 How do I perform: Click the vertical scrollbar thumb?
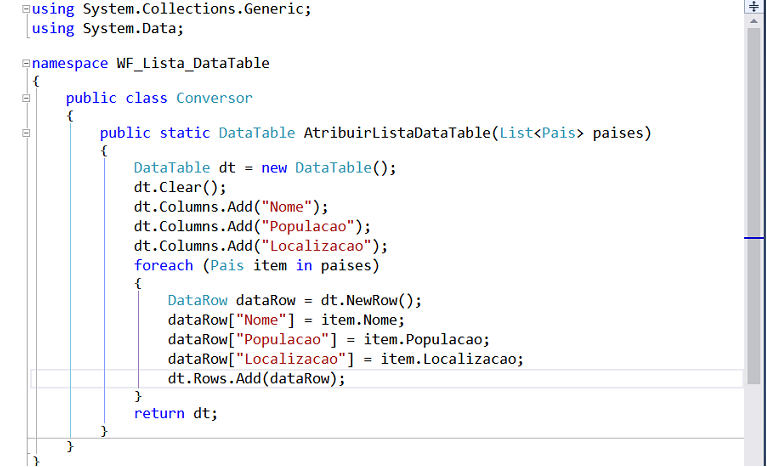coord(754,205)
